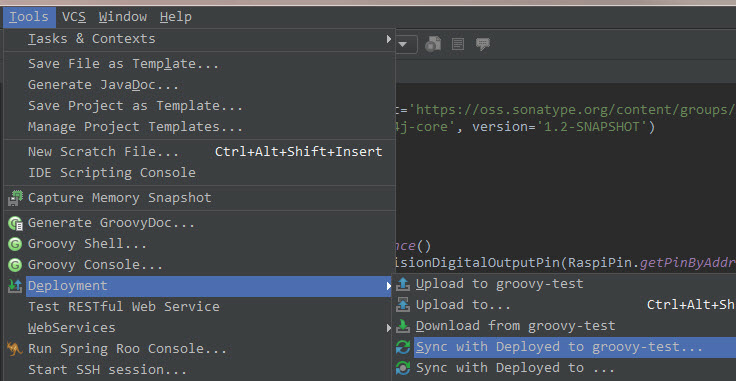Open Manage Project Templates

pyautogui.click(x=199, y=127)
